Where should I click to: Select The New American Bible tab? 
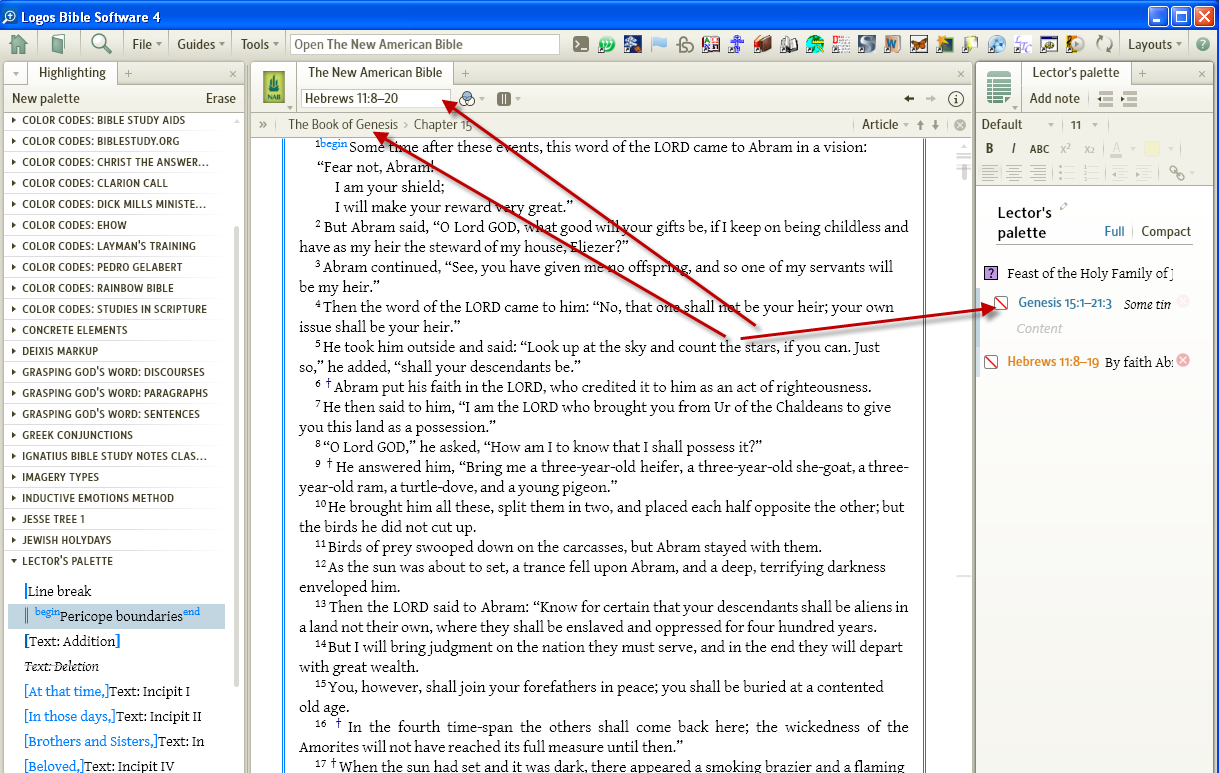pos(375,72)
